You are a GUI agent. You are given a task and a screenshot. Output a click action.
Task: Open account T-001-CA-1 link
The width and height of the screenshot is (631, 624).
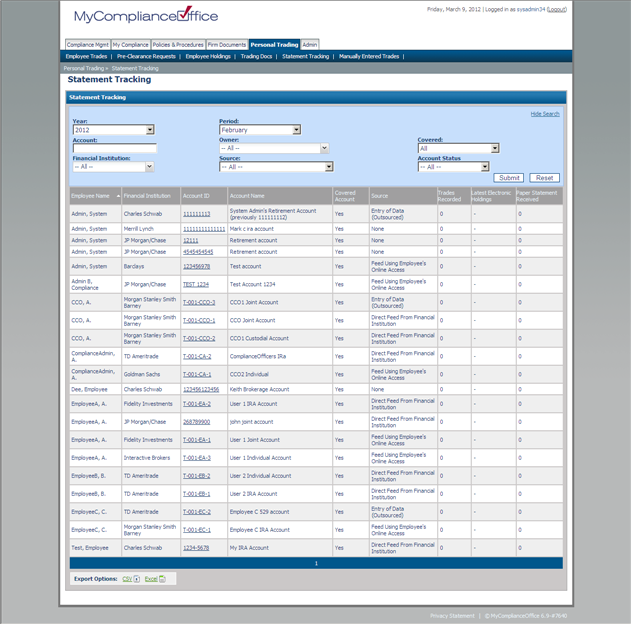(x=197, y=375)
